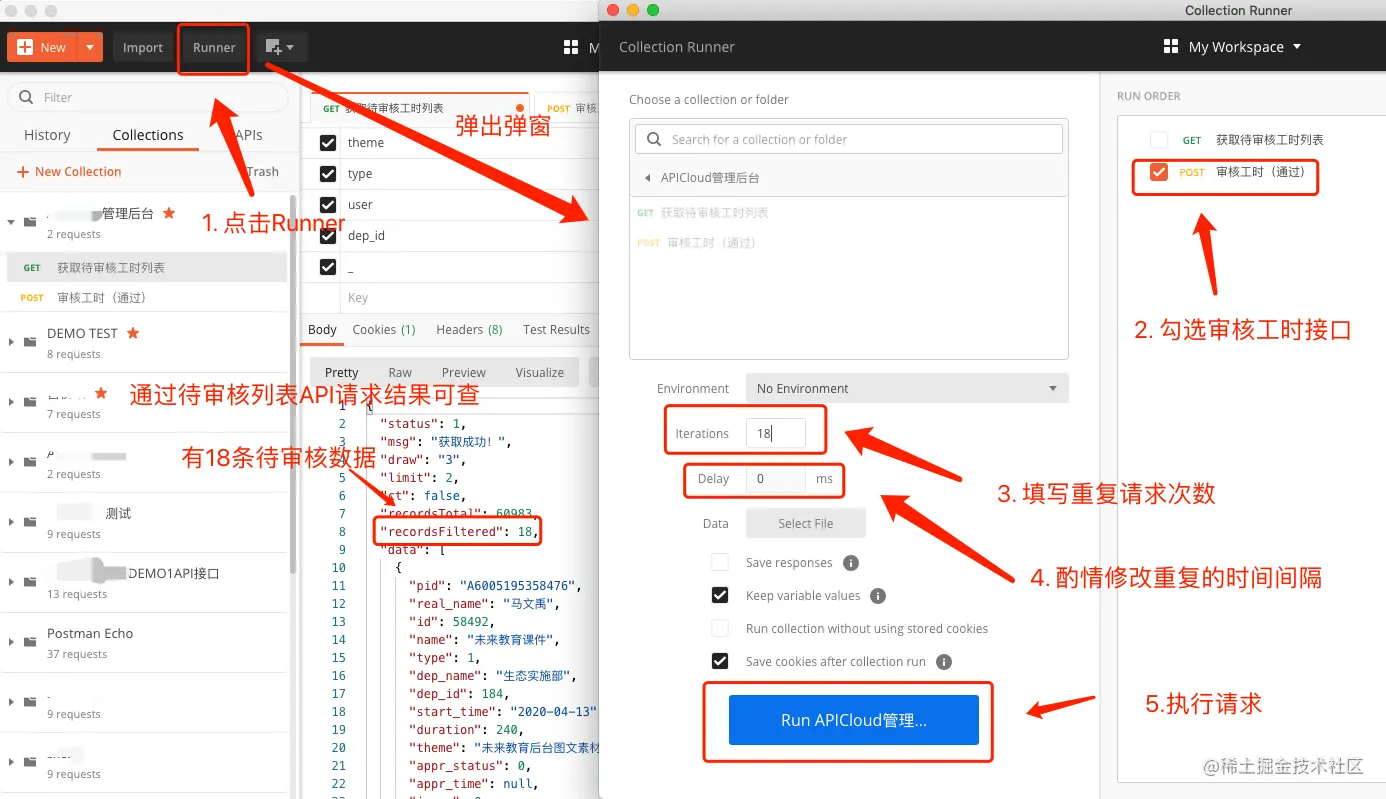Click the unsaved orange dot on GET request tab
The image size is (1386, 799).
520,108
